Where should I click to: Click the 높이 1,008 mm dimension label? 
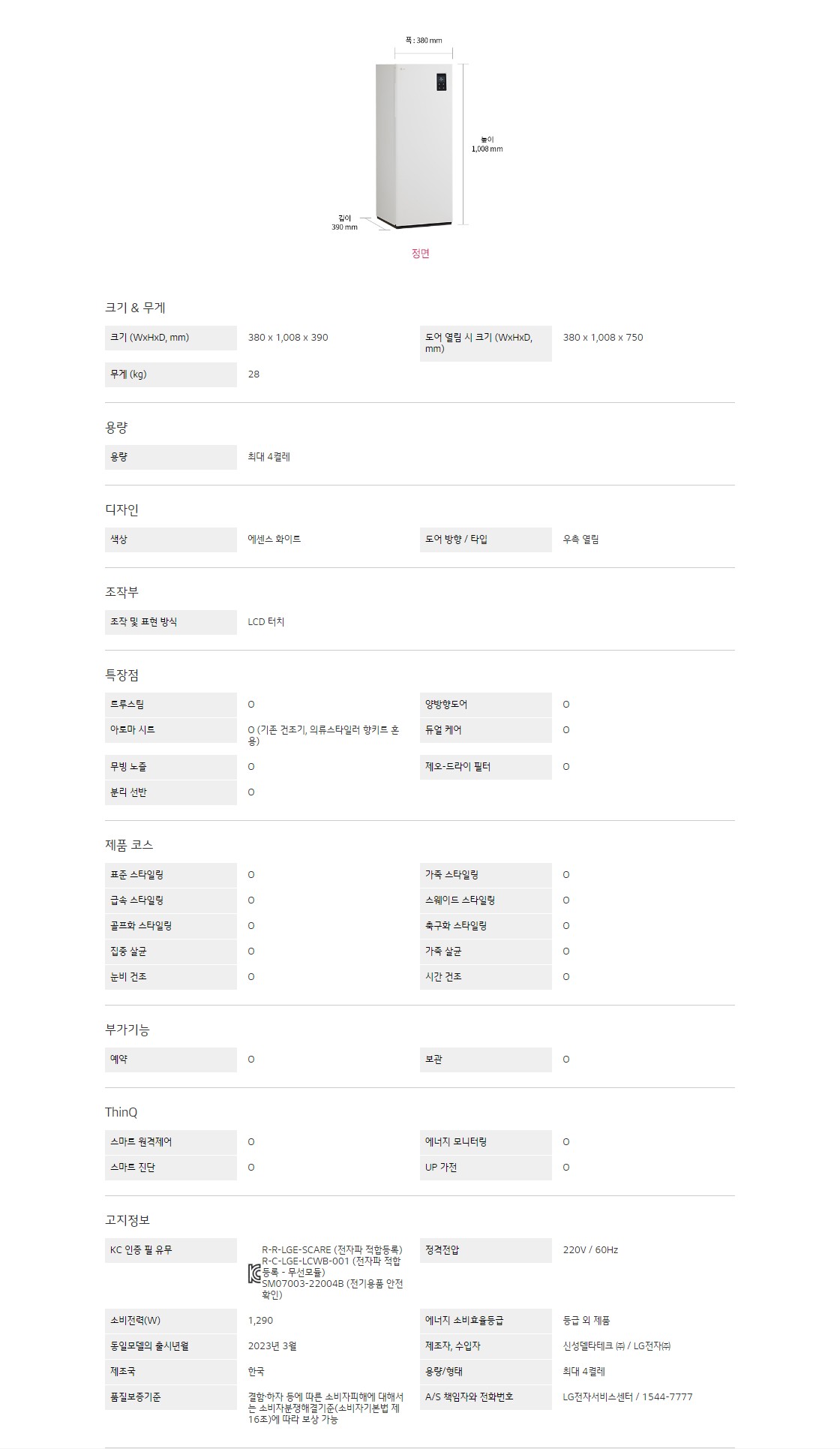click(487, 144)
